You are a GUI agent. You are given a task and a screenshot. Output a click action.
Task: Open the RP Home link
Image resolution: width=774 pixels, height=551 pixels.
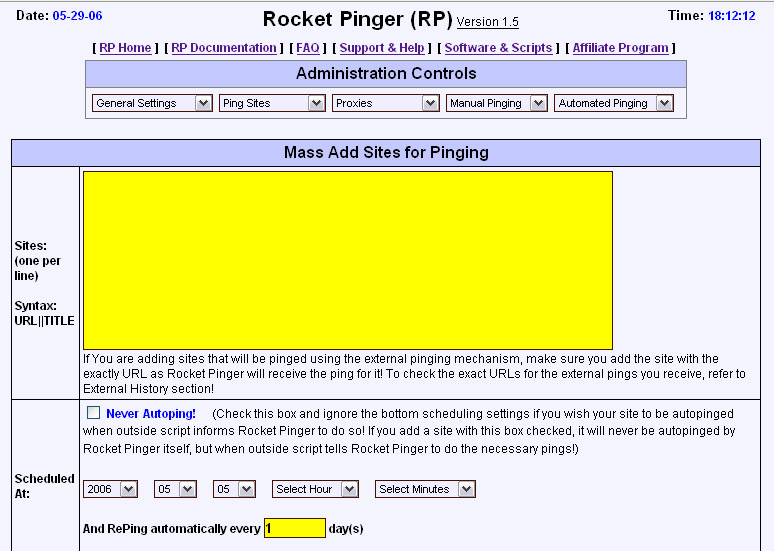point(125,48)
